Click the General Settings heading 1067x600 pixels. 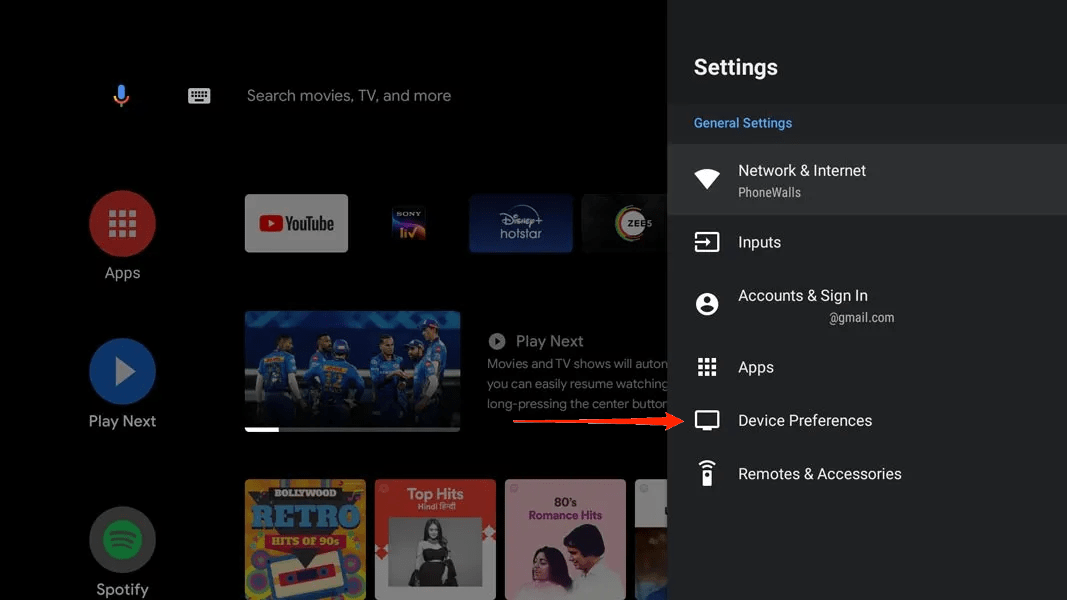coord(742,123)
